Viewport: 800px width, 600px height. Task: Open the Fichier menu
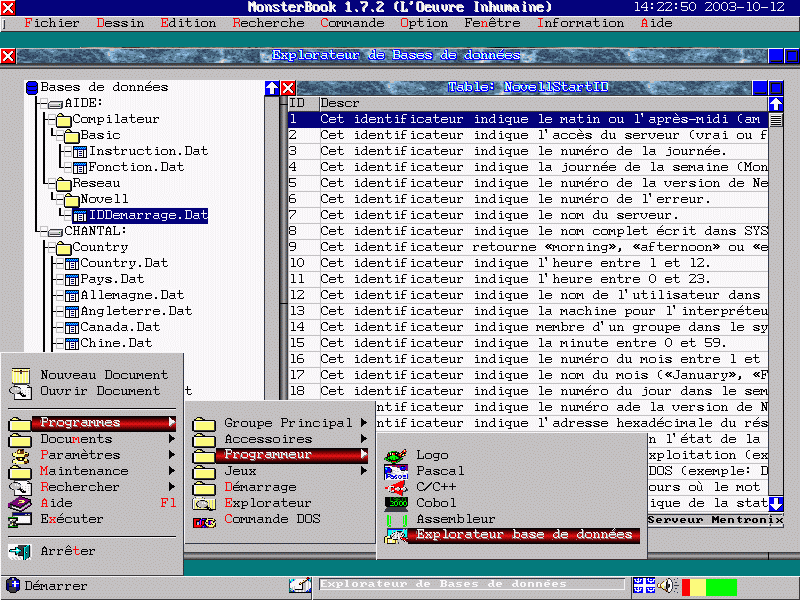click(51, 23)
